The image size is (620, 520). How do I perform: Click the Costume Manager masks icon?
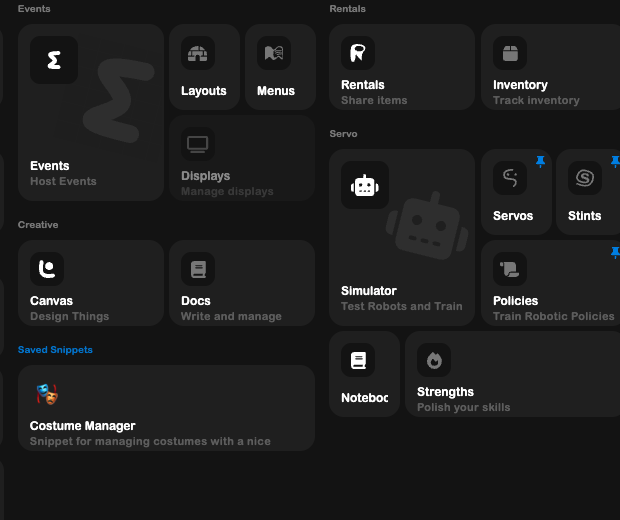click(x=47, y=394)
